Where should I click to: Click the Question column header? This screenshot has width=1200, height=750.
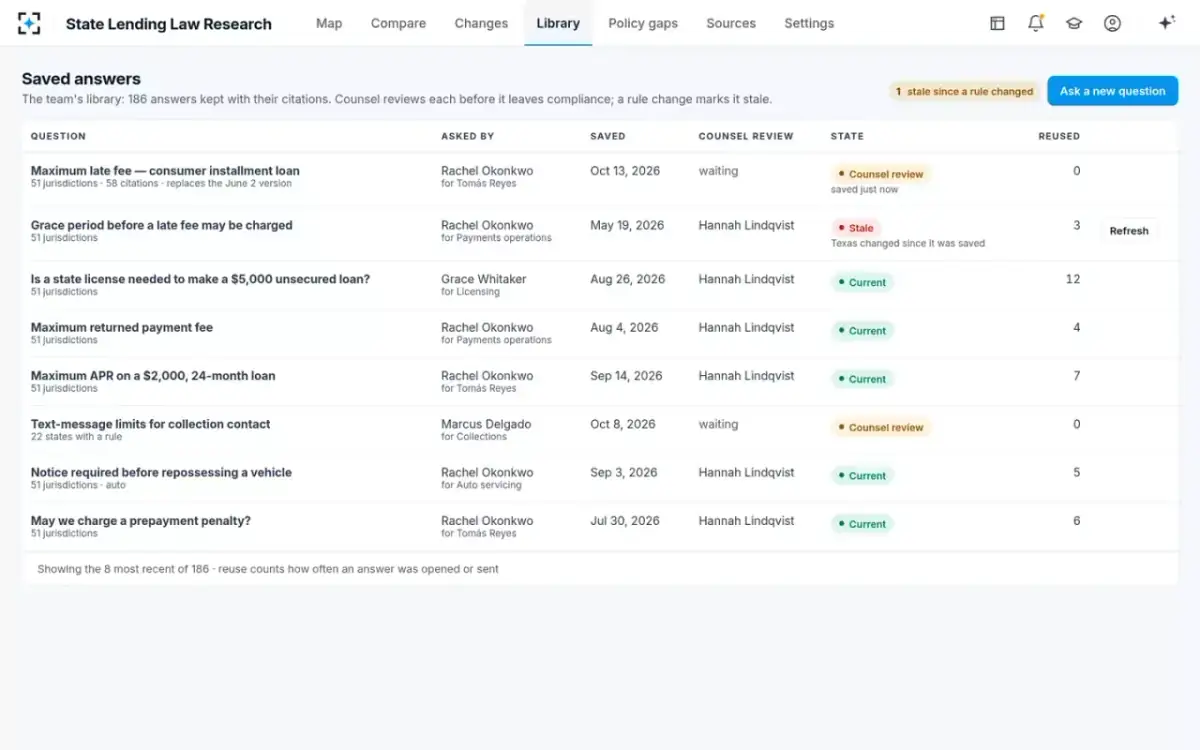58,136
